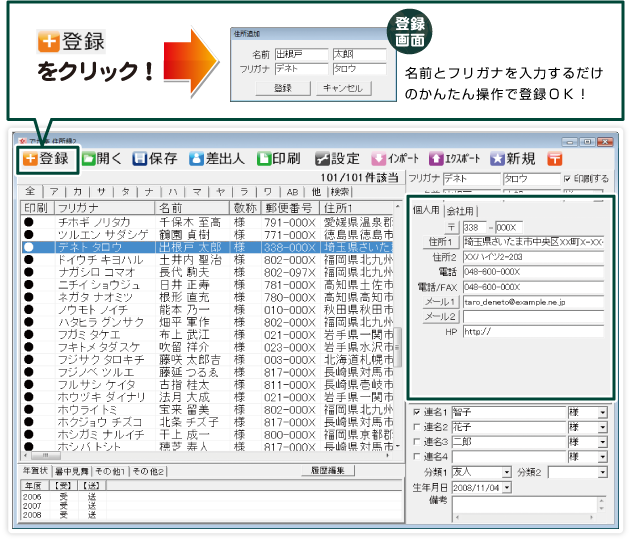Open the 連名1 honorific 様 dropdown

pyautogui.click(x=603, y=412)
